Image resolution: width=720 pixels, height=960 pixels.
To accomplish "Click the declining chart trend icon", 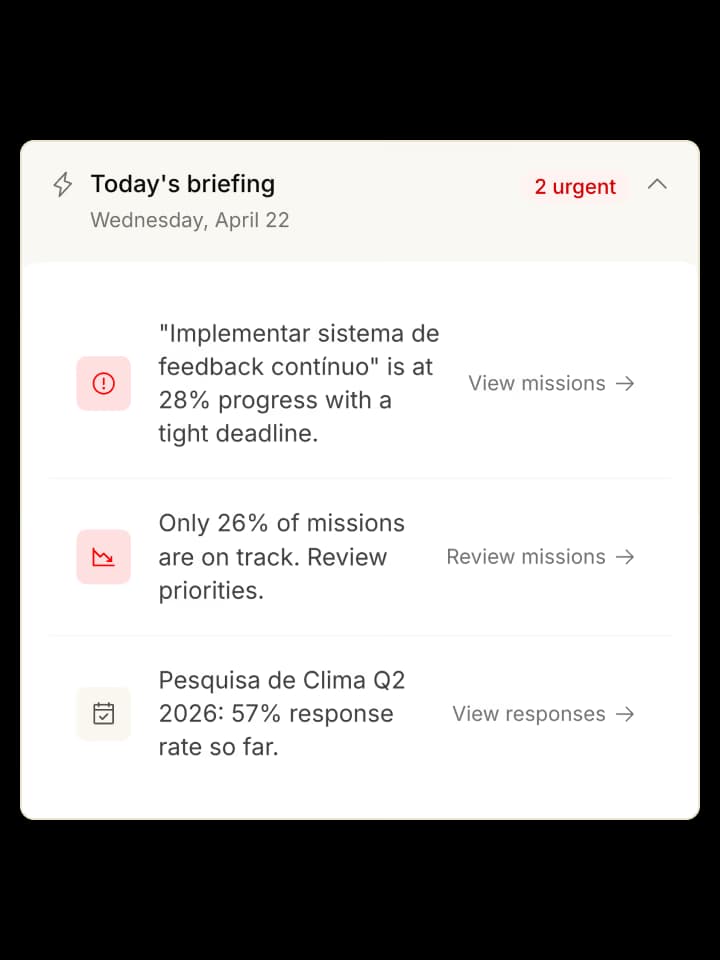I will pos(104,557).
